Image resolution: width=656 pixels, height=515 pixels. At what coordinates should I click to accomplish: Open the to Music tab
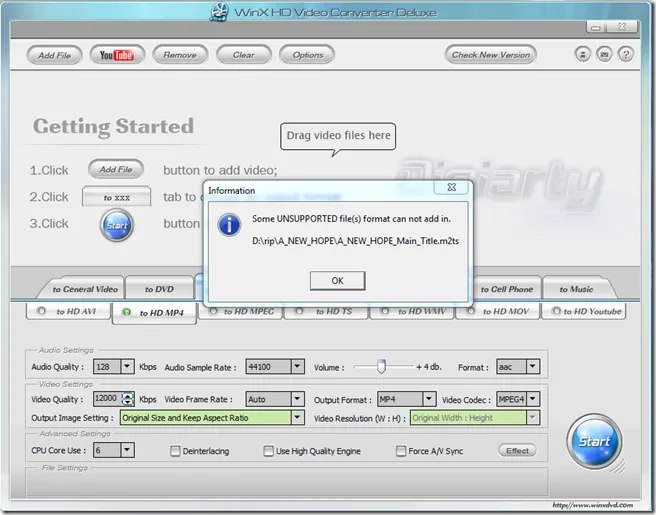coord(575,289)
